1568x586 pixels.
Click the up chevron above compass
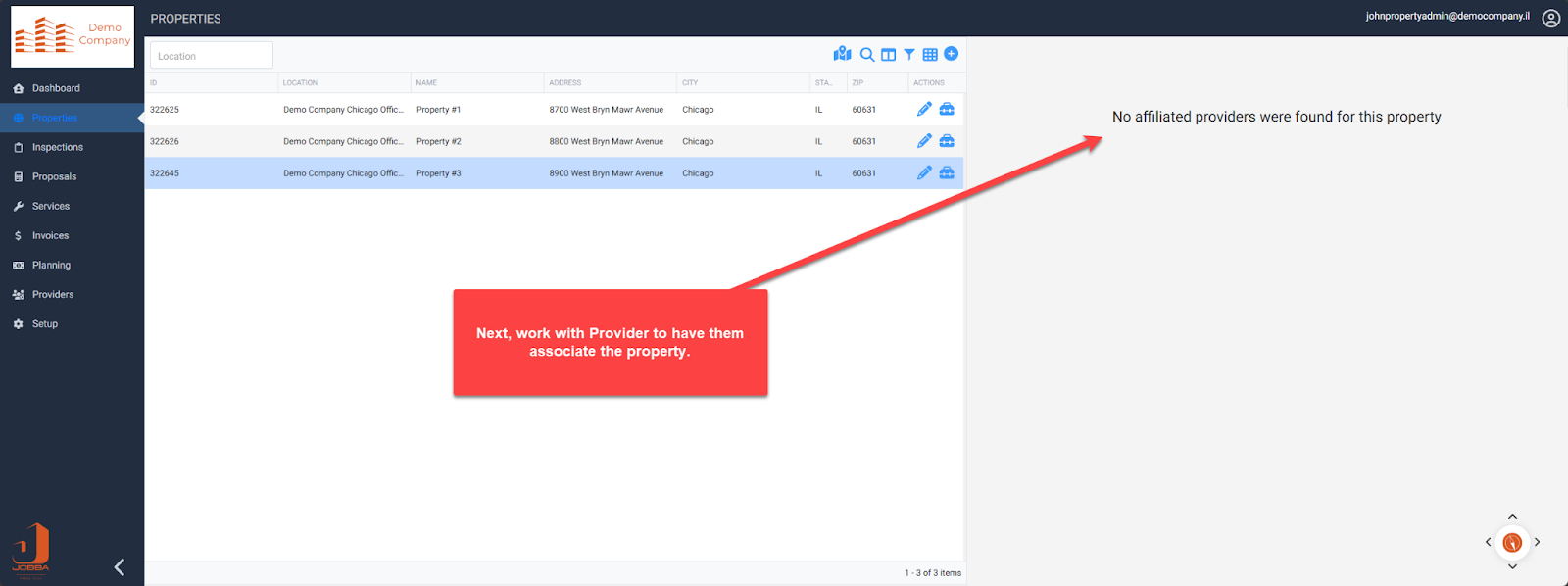point(1512,517)
